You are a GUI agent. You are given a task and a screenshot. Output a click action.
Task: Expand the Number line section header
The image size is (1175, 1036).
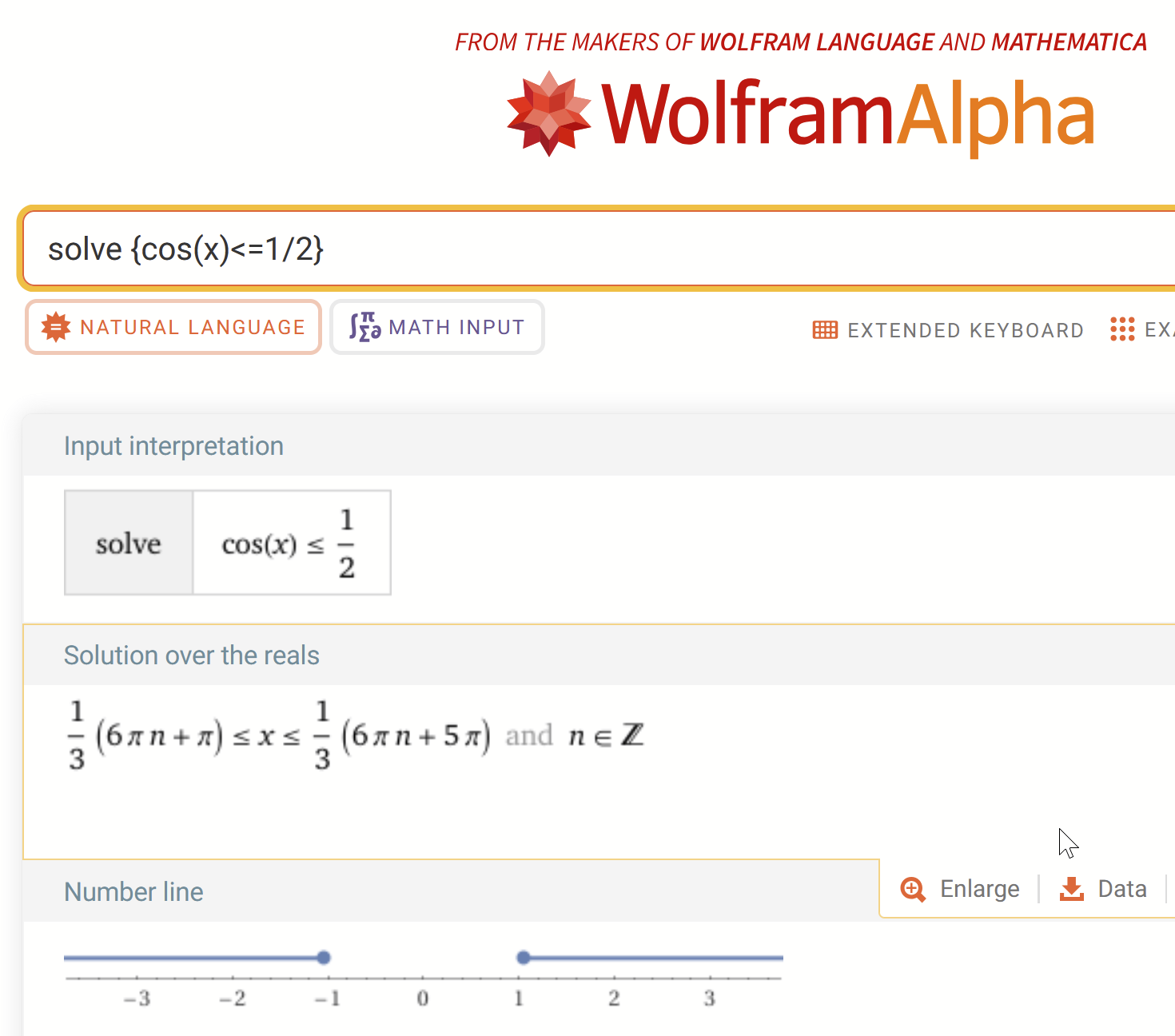coord(133,891)
